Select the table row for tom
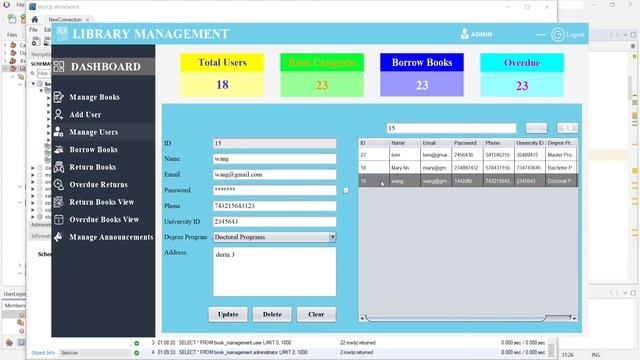Image resolution: width=640 pixels, height=360 pixels. coord(468,155)
